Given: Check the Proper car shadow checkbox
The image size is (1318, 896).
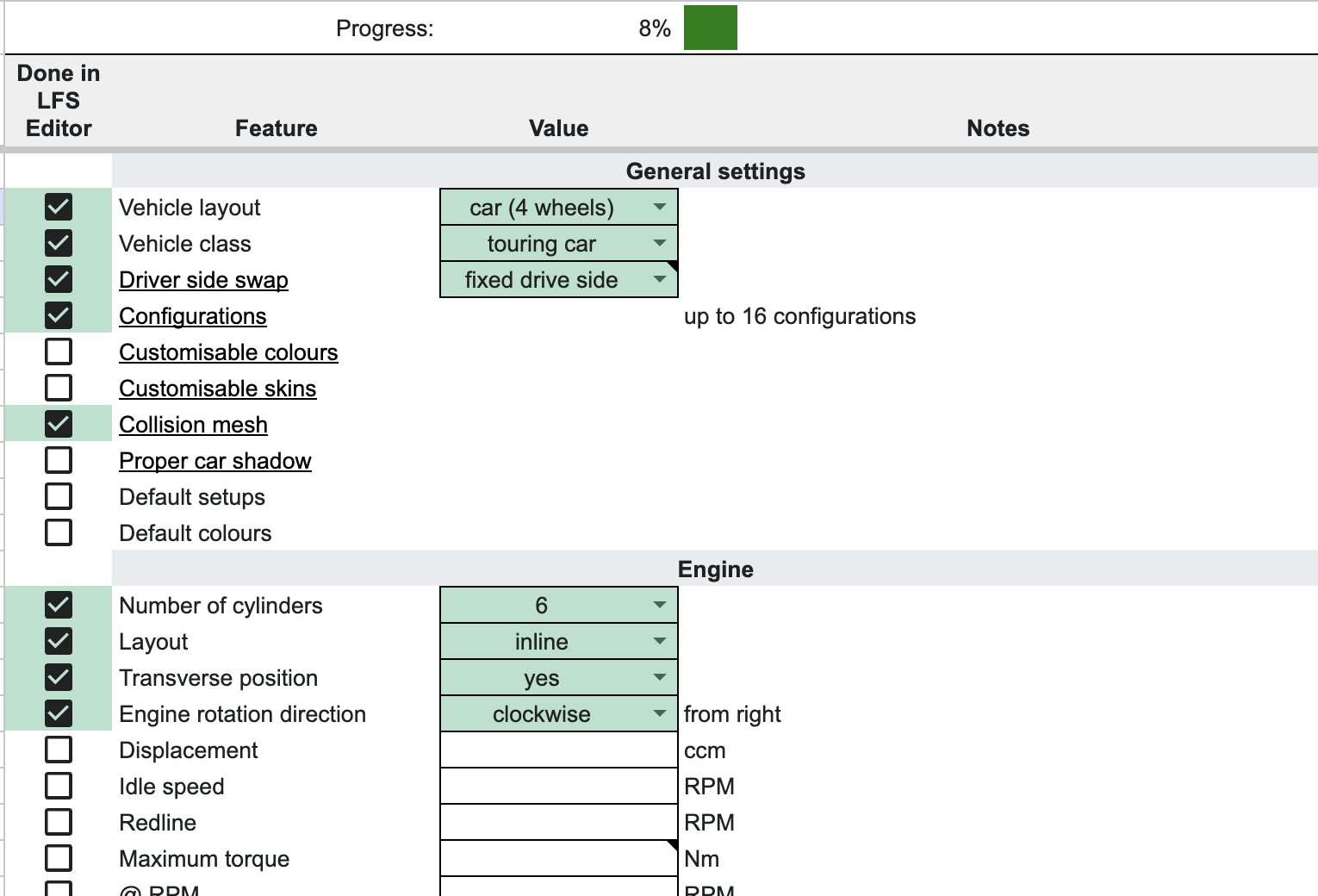Looking at the screenshot, I should 59,460.
